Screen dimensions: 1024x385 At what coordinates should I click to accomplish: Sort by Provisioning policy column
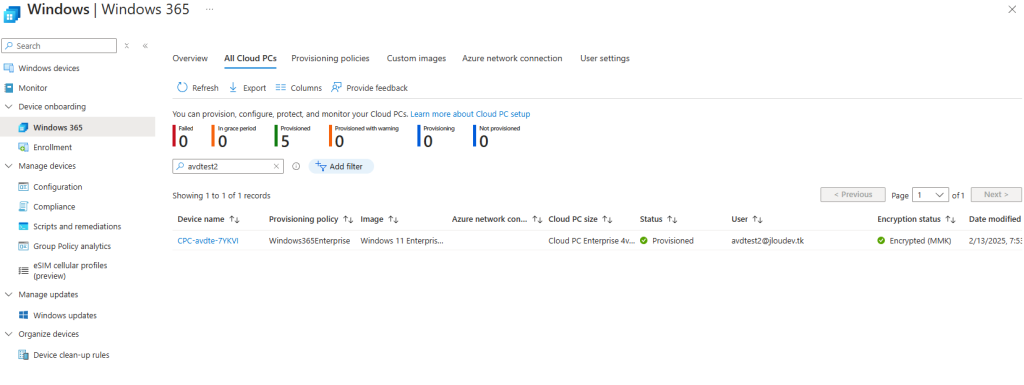(311, 219)
